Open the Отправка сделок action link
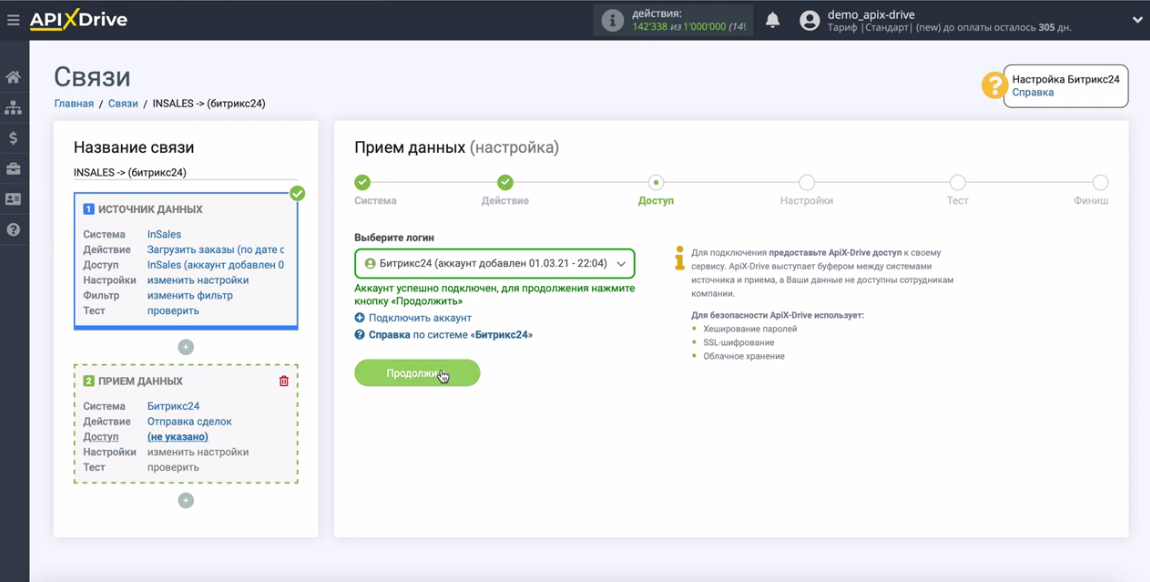Viewport: 1150px width, 582px height. point(190,421)
